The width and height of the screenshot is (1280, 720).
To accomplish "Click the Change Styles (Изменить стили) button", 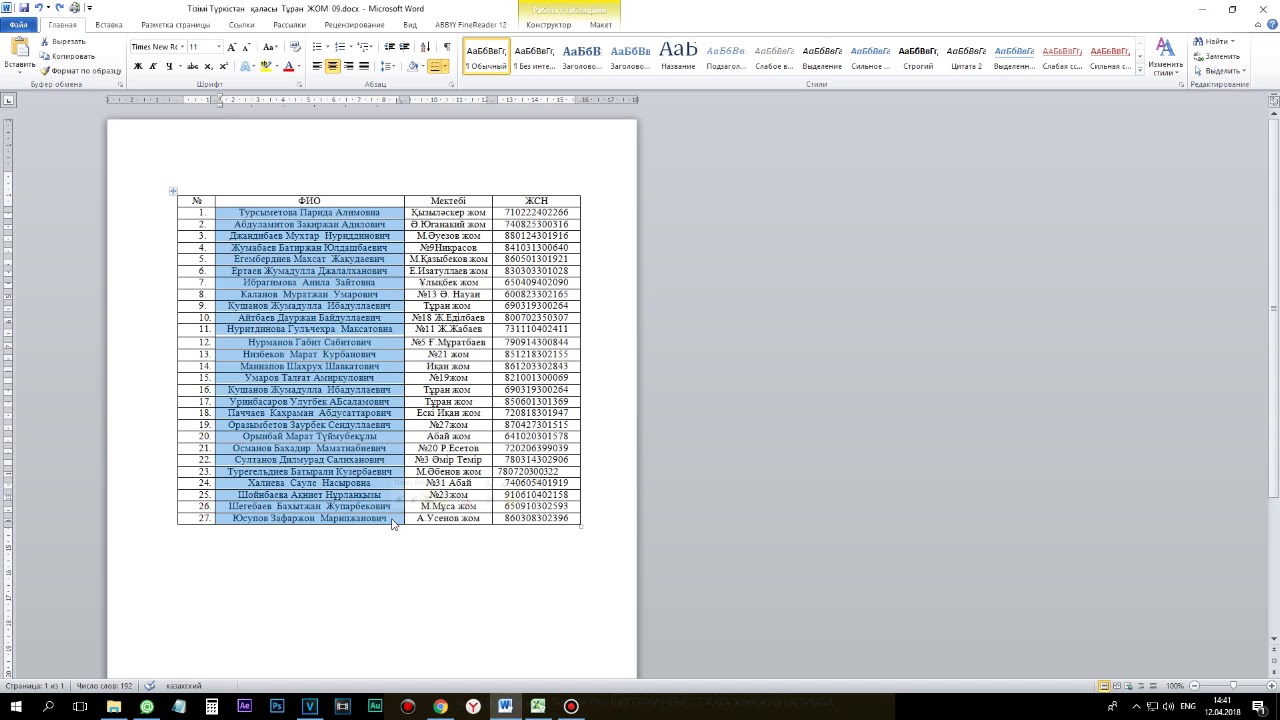I will click(x=1165, y=58).
